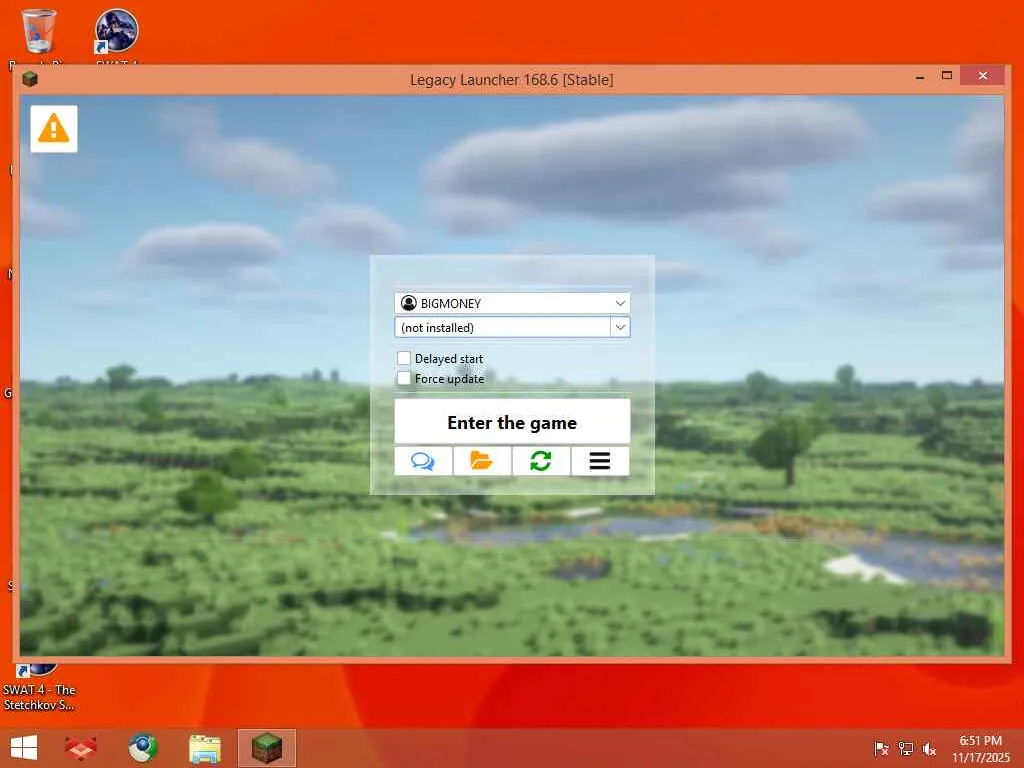
Task: Select SWAT 4 - The Stetchkov shortcut label
Action: coord(39,697)
